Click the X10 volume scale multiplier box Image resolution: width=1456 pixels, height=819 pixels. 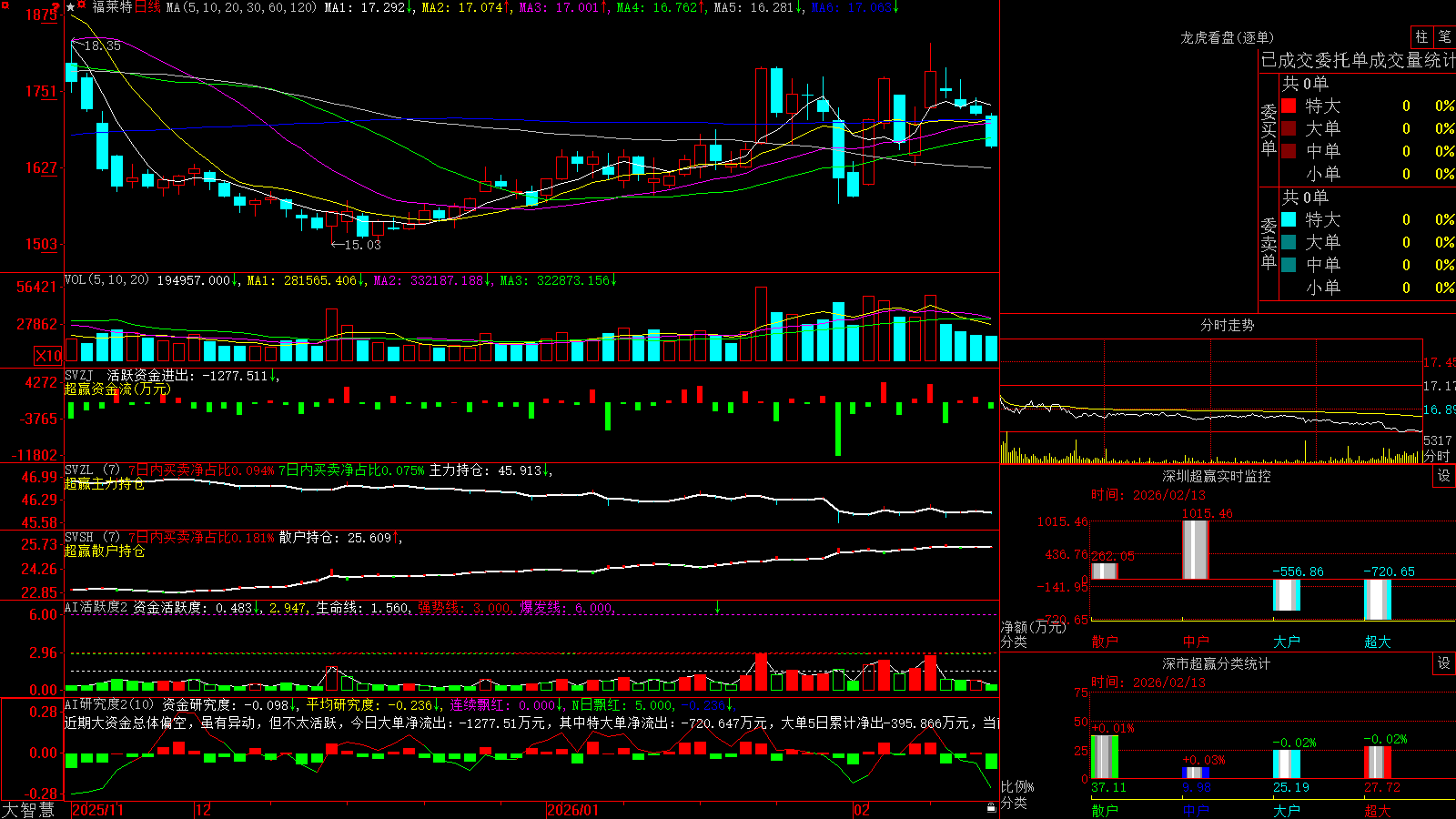(x=48, y=356)
